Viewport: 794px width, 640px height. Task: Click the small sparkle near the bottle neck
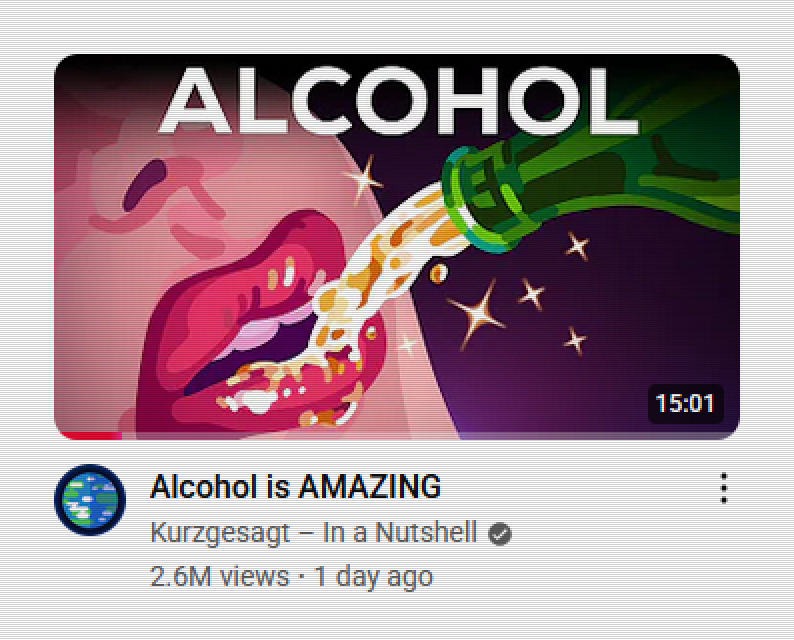[x=577, y=246]
